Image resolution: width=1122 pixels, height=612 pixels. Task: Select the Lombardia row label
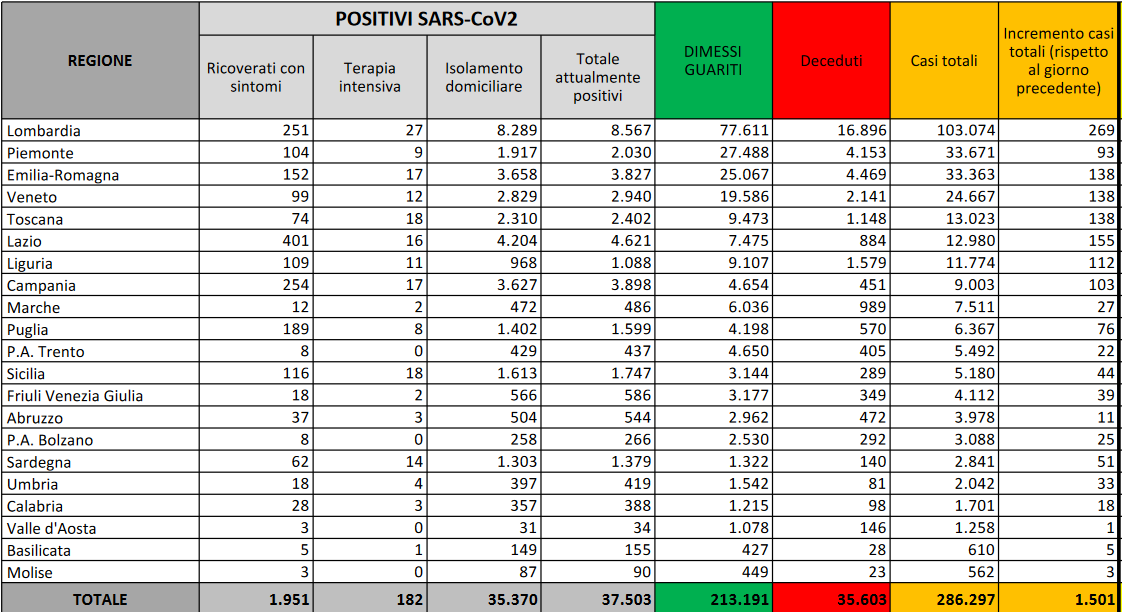coord(44,131)
